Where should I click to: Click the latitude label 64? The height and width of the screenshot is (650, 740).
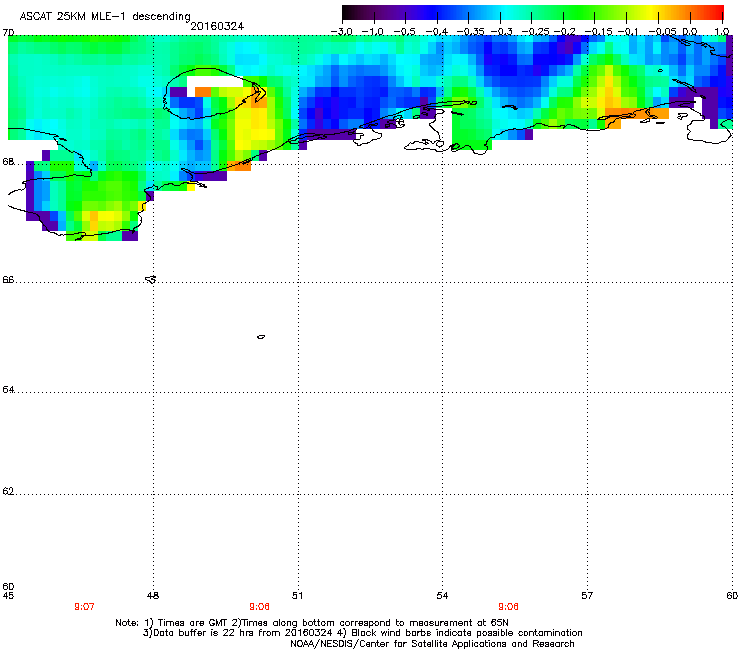pyautogui.click(x=8, y=389)
